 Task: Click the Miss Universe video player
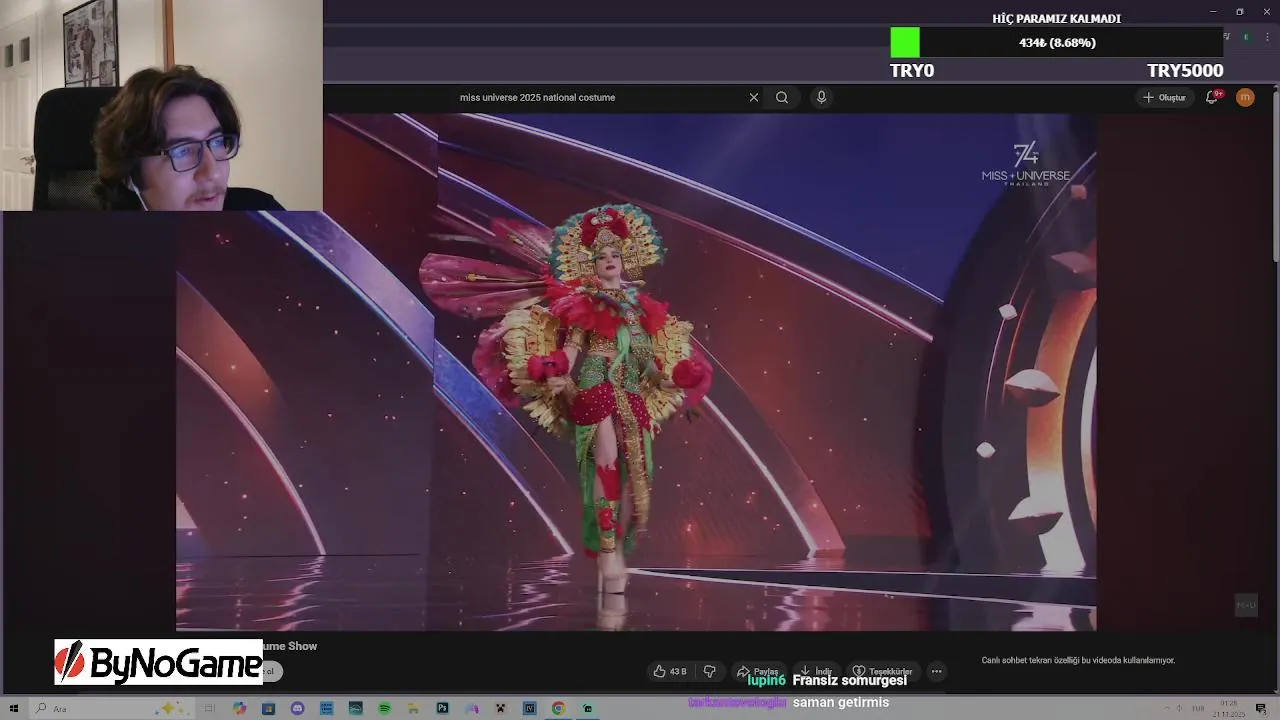click(x=636, y=372)
